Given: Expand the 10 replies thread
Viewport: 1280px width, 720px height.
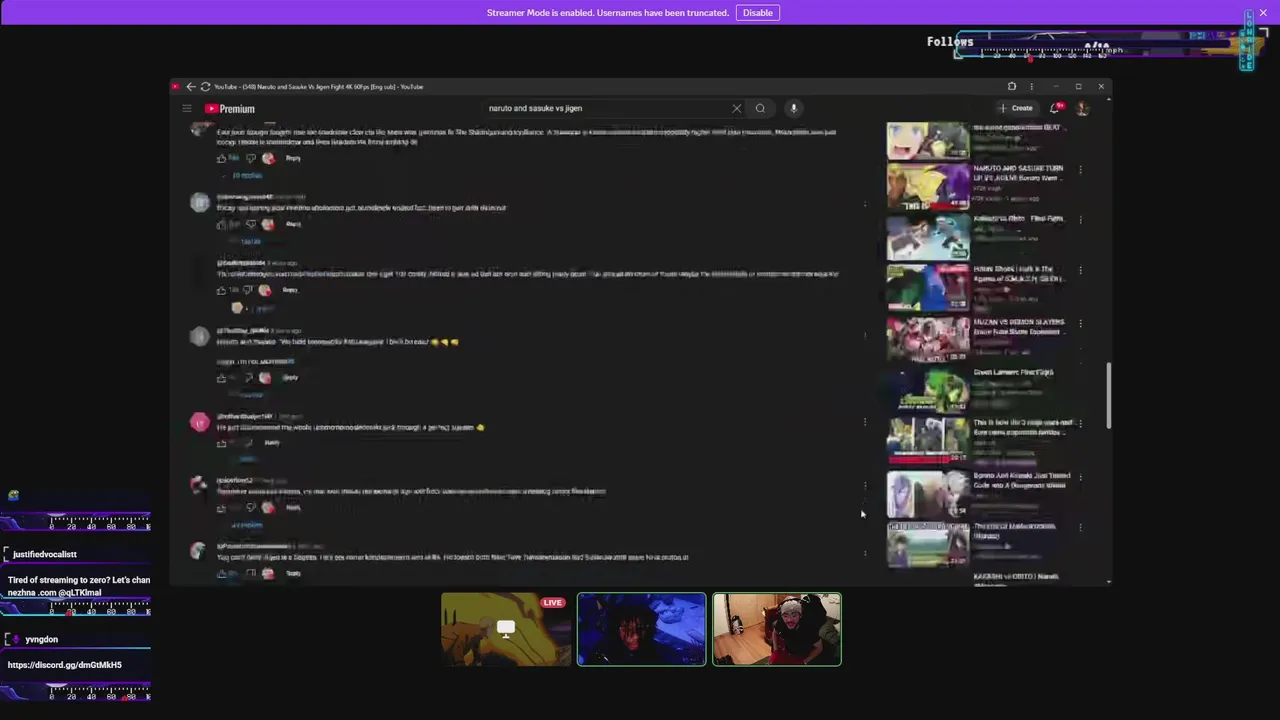Looking at the screenshot, I should (247, 175).
